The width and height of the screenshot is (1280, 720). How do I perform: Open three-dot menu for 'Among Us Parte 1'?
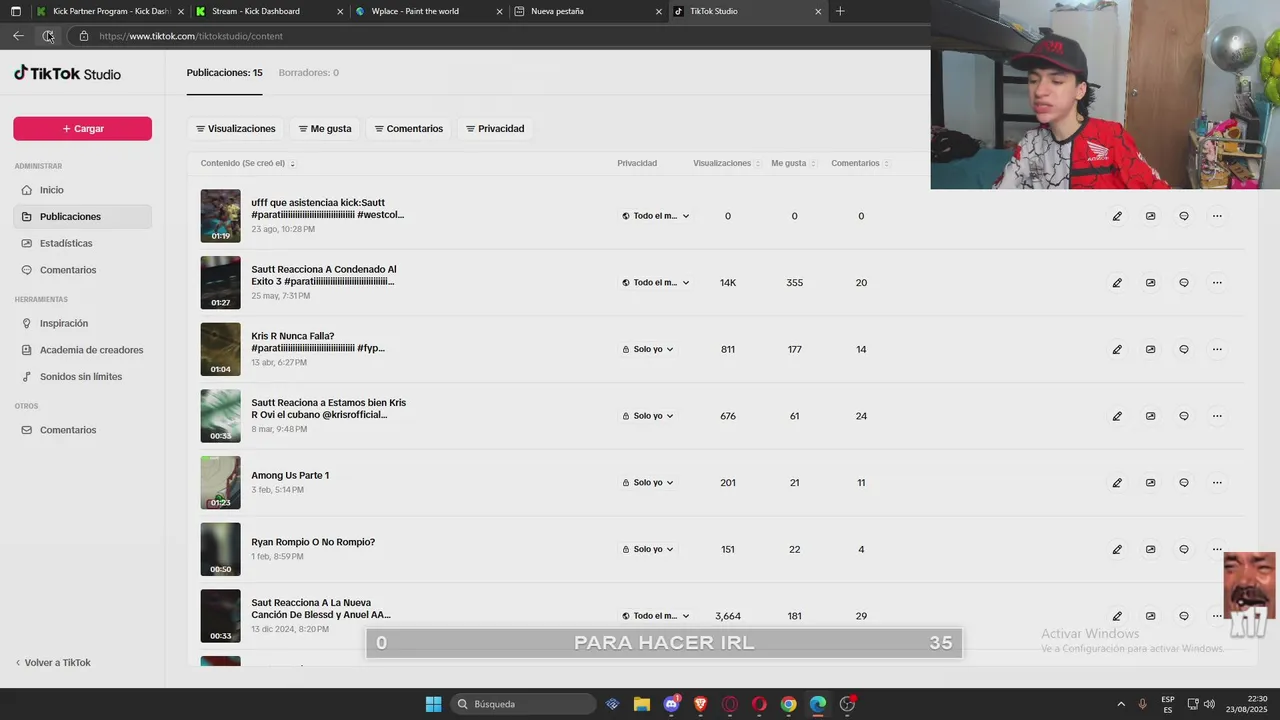pyautogui.click(x=1217, y=483)
